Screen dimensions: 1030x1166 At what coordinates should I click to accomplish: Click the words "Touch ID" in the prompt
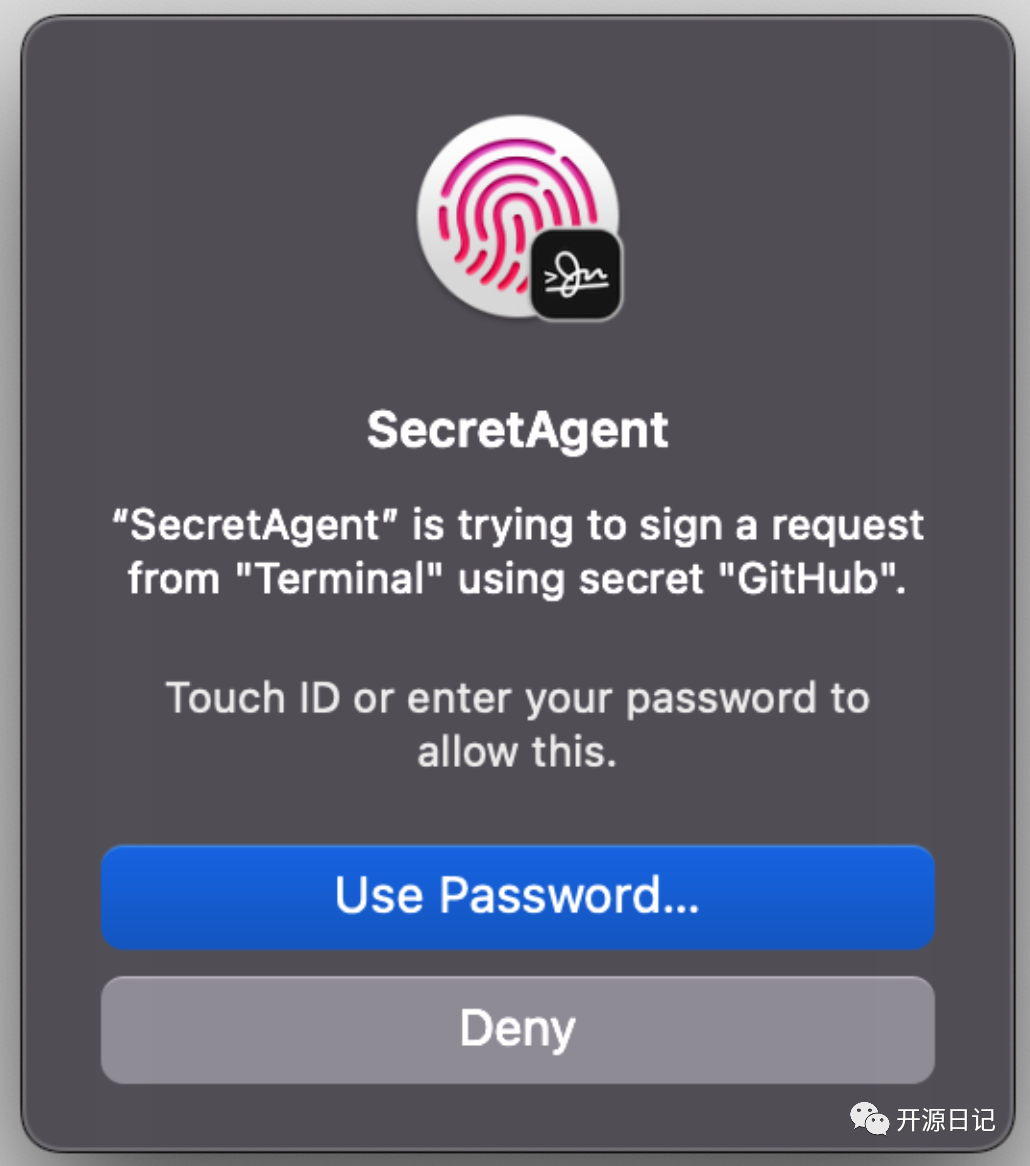pyautogui.click(x=254, y=698)
